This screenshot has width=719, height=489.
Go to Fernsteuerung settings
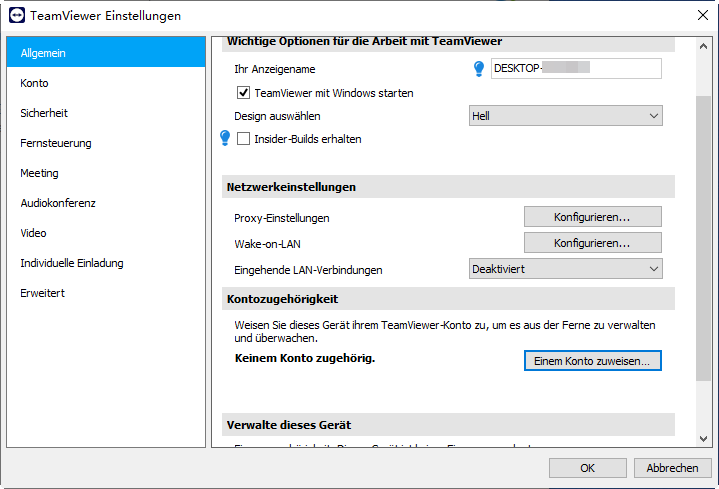[106, 143]
